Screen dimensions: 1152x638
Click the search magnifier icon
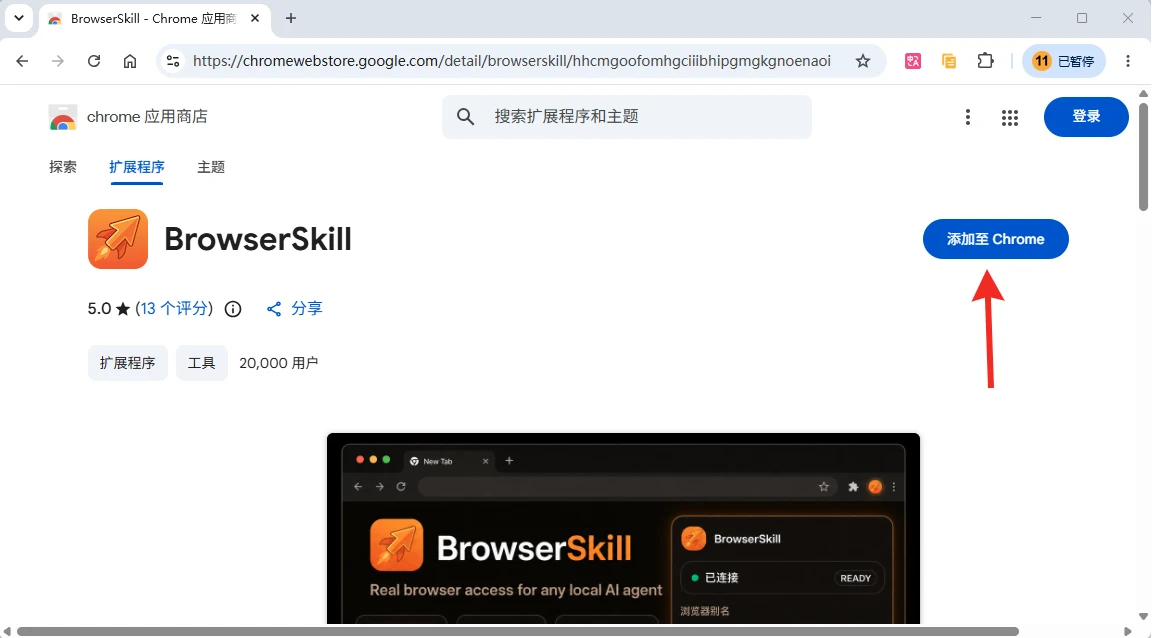466,116
